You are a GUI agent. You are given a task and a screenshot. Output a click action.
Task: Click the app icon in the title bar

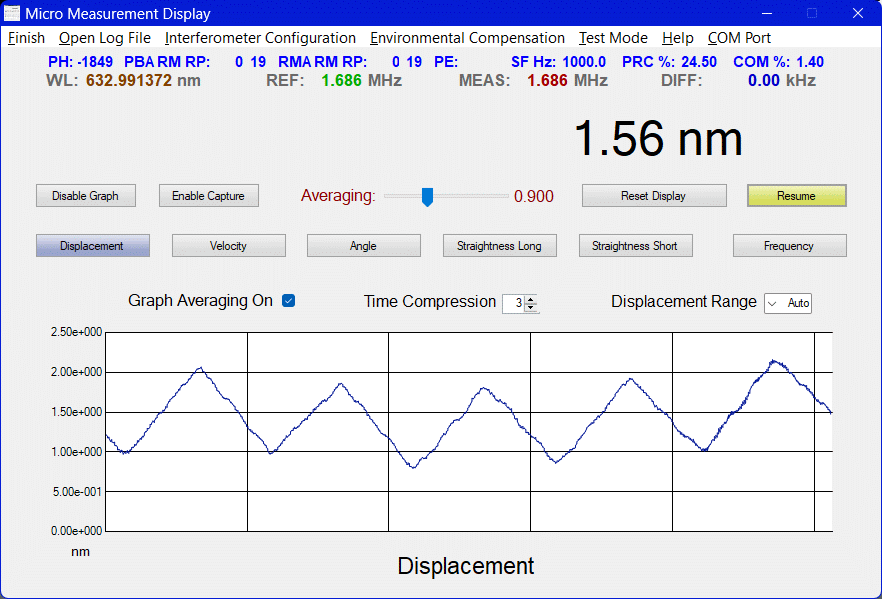12,13
